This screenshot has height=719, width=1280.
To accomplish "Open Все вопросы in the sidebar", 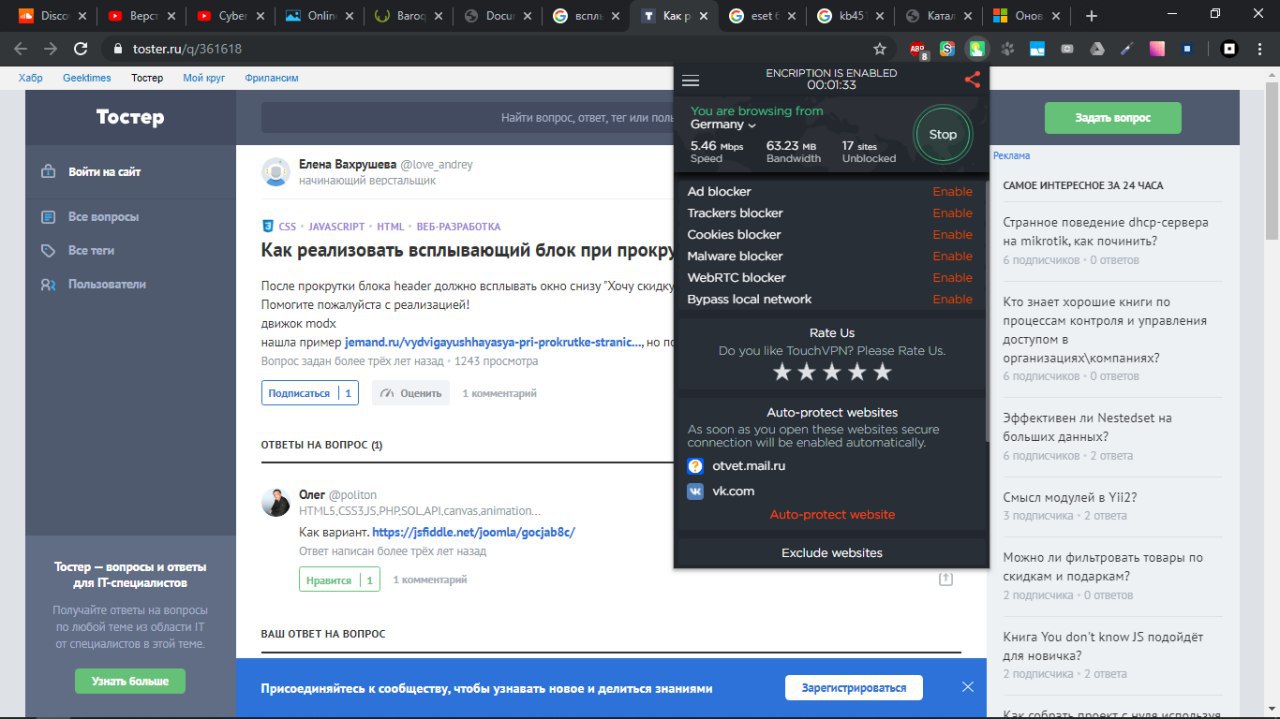I will tap(90, 217).
